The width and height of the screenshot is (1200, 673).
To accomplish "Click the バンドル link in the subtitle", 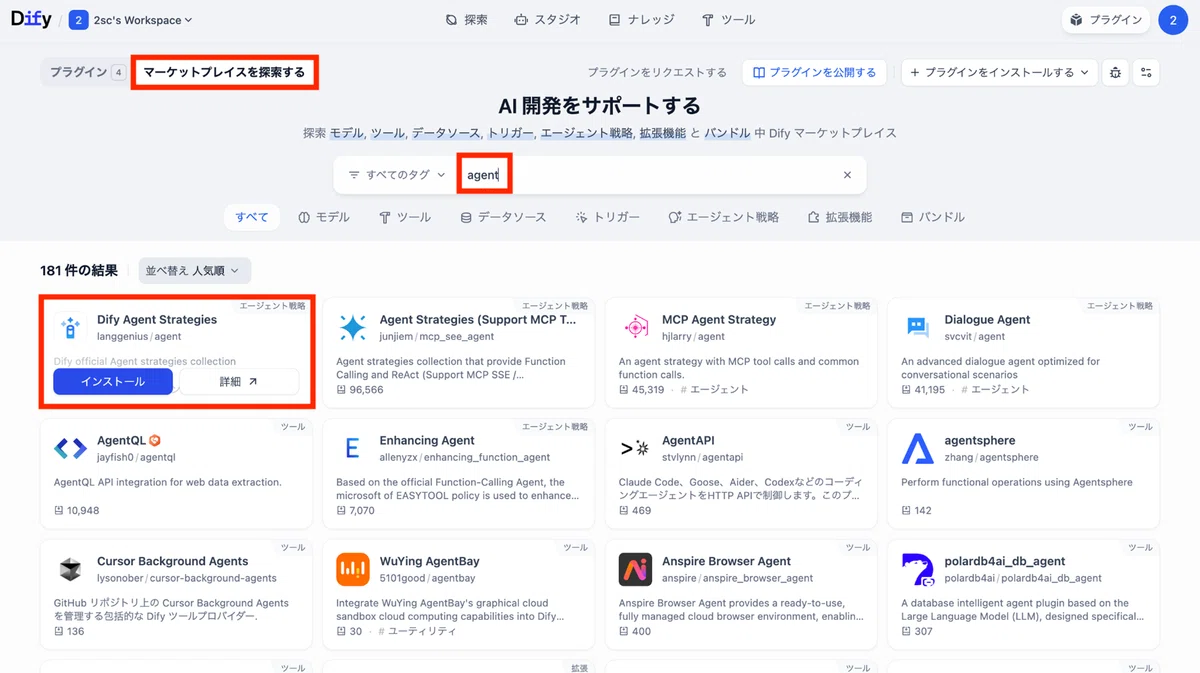I will click(x=728, y=133).
